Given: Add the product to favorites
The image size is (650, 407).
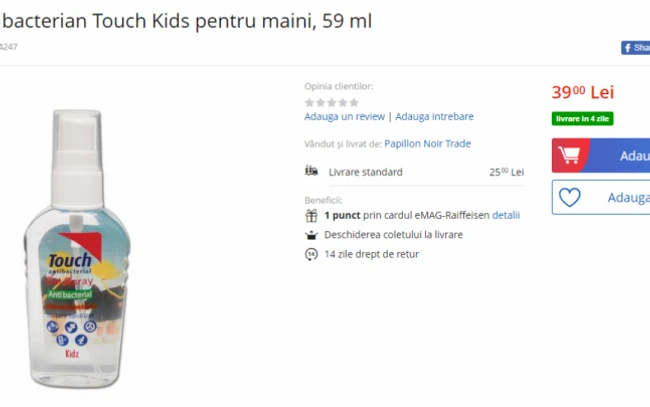Looking at the screenshot, I should point(601,197).
